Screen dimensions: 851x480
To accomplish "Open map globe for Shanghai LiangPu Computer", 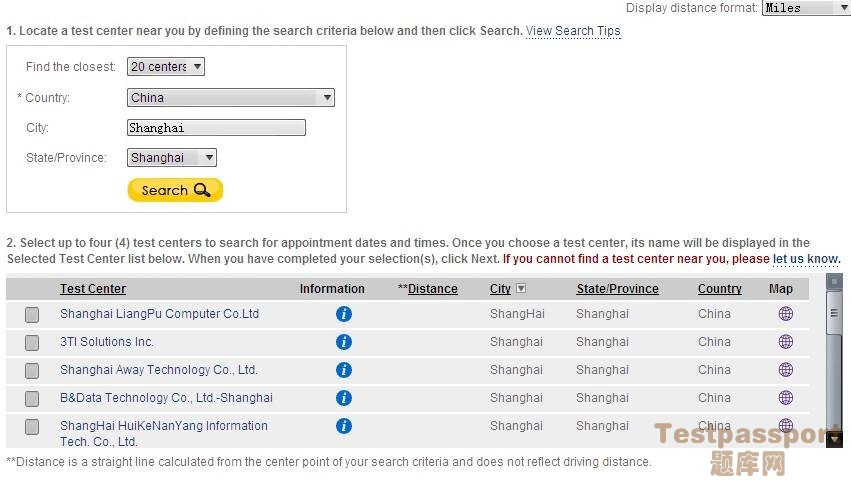I will pyautogui.click(x=785, y=314).
